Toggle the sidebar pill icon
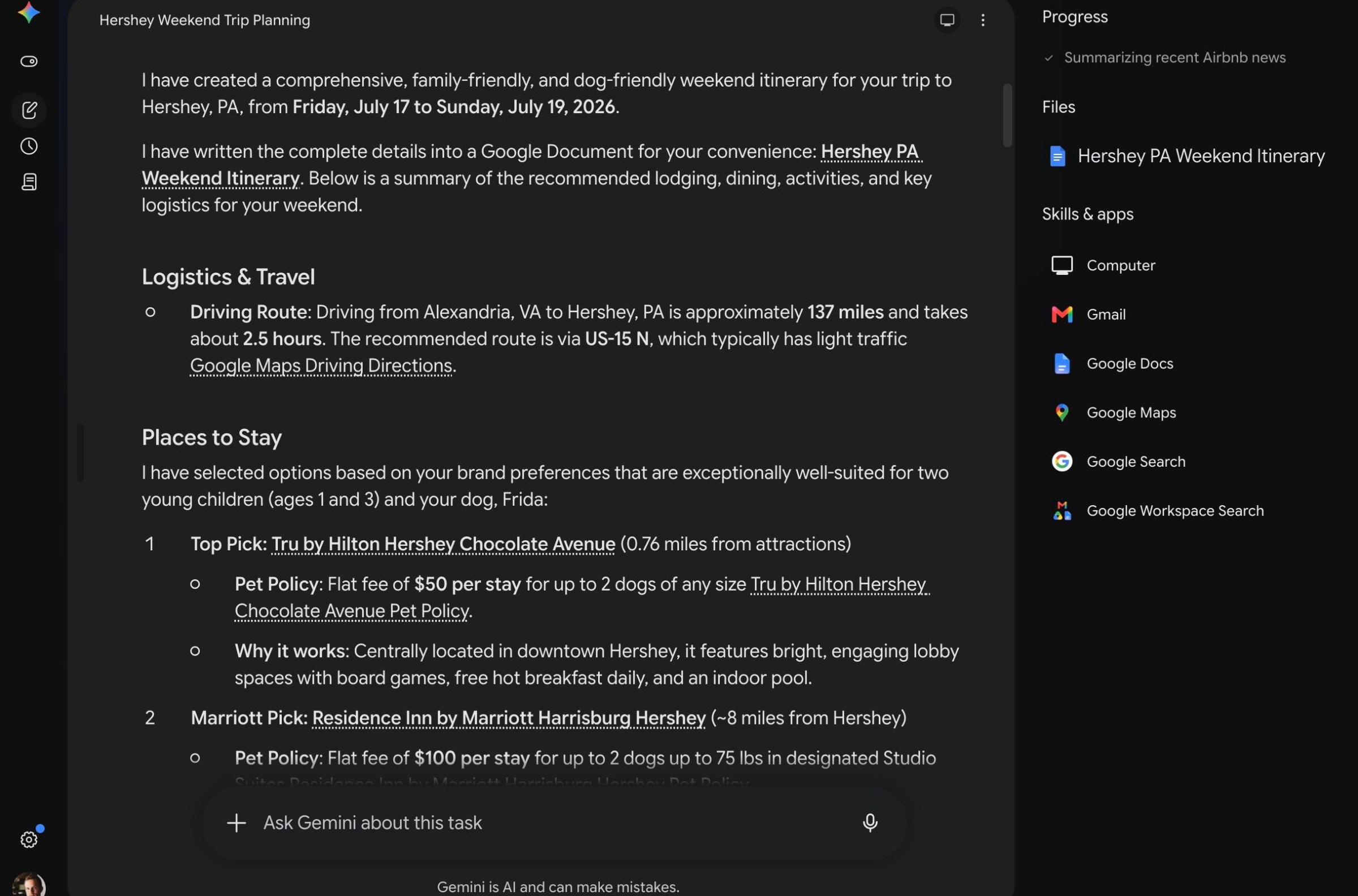 [x=29, y=61]
